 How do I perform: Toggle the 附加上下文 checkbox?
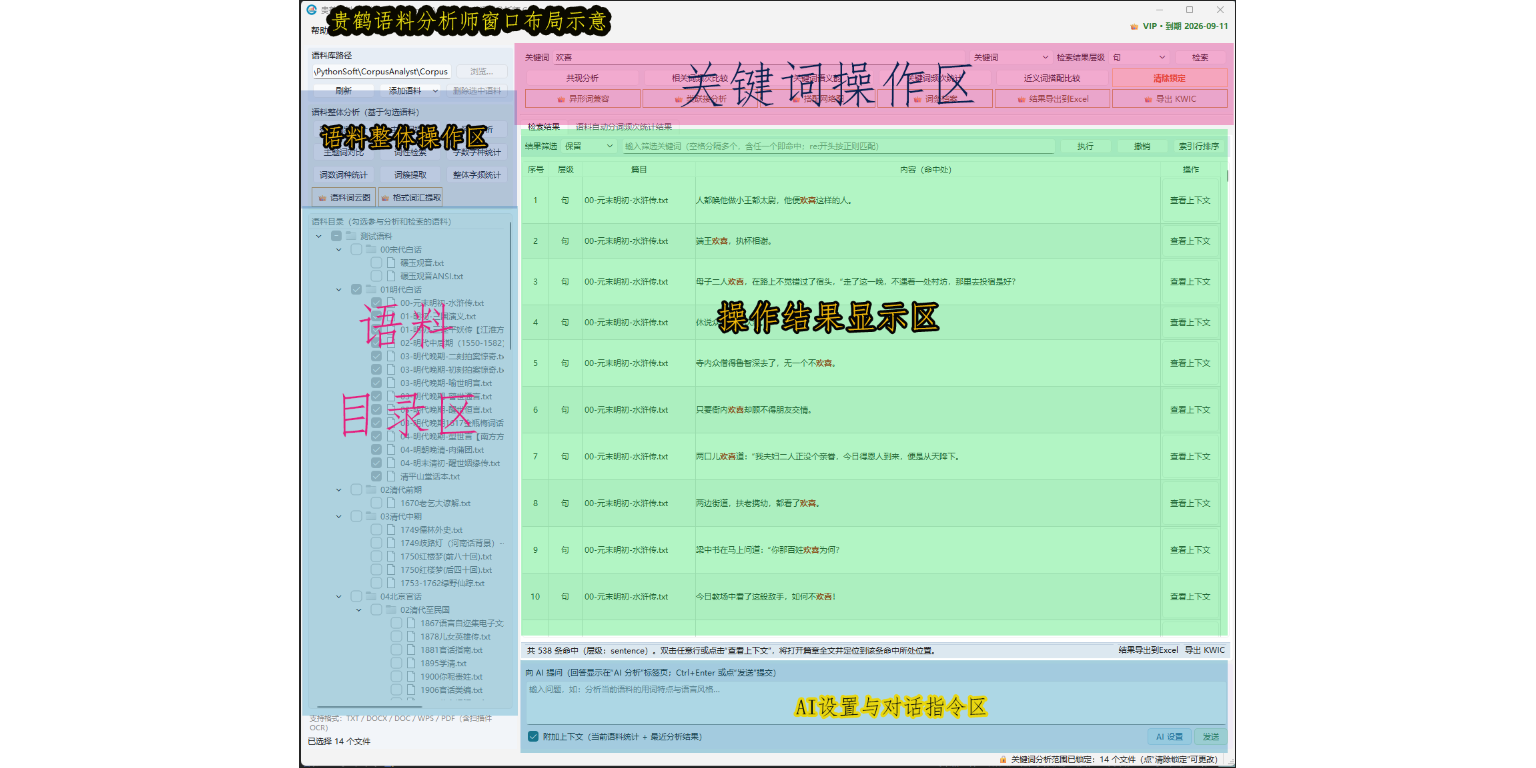(533, 737)
